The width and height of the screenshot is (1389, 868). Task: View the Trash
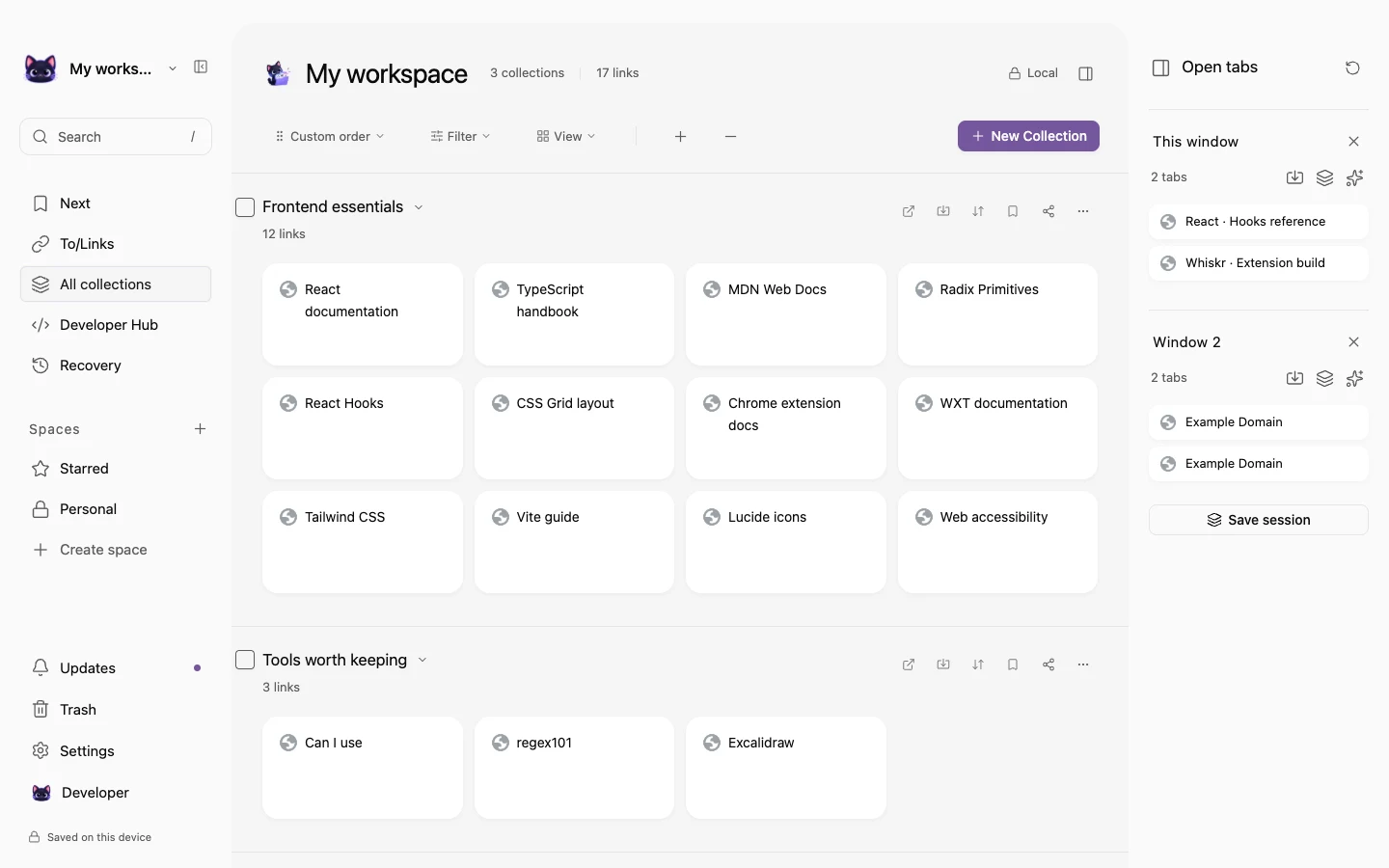click(116, 710)
